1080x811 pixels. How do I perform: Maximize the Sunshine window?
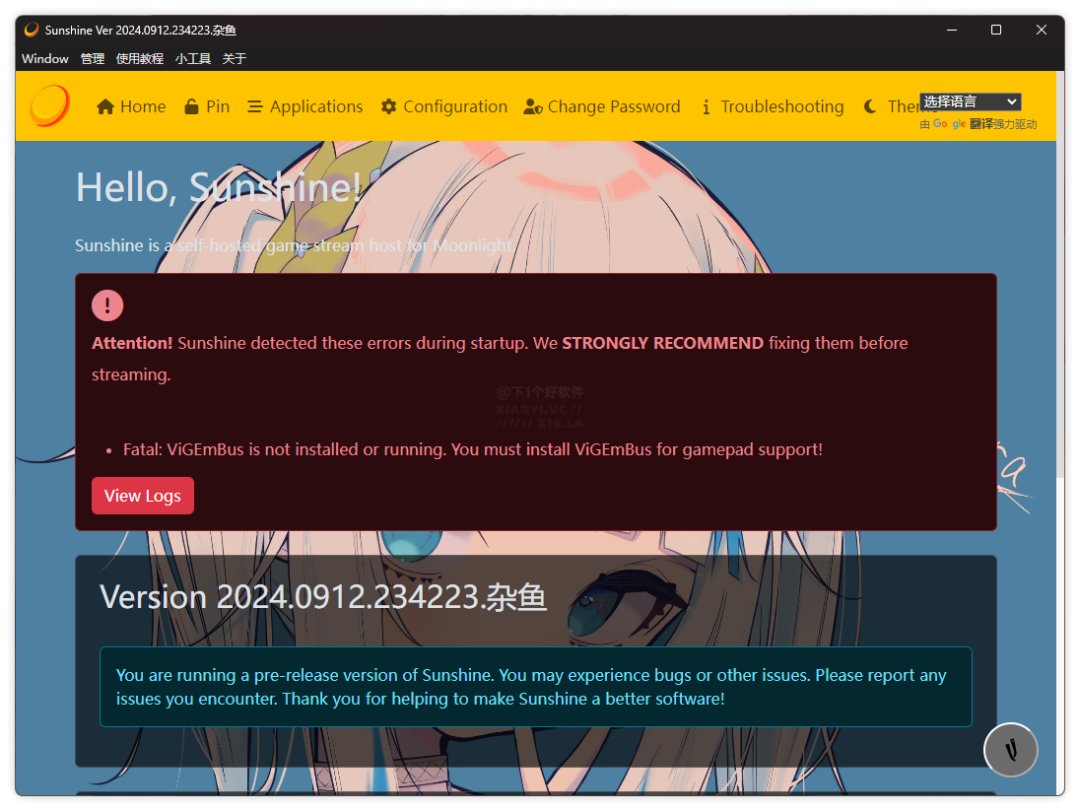click(x=996, y=30)
